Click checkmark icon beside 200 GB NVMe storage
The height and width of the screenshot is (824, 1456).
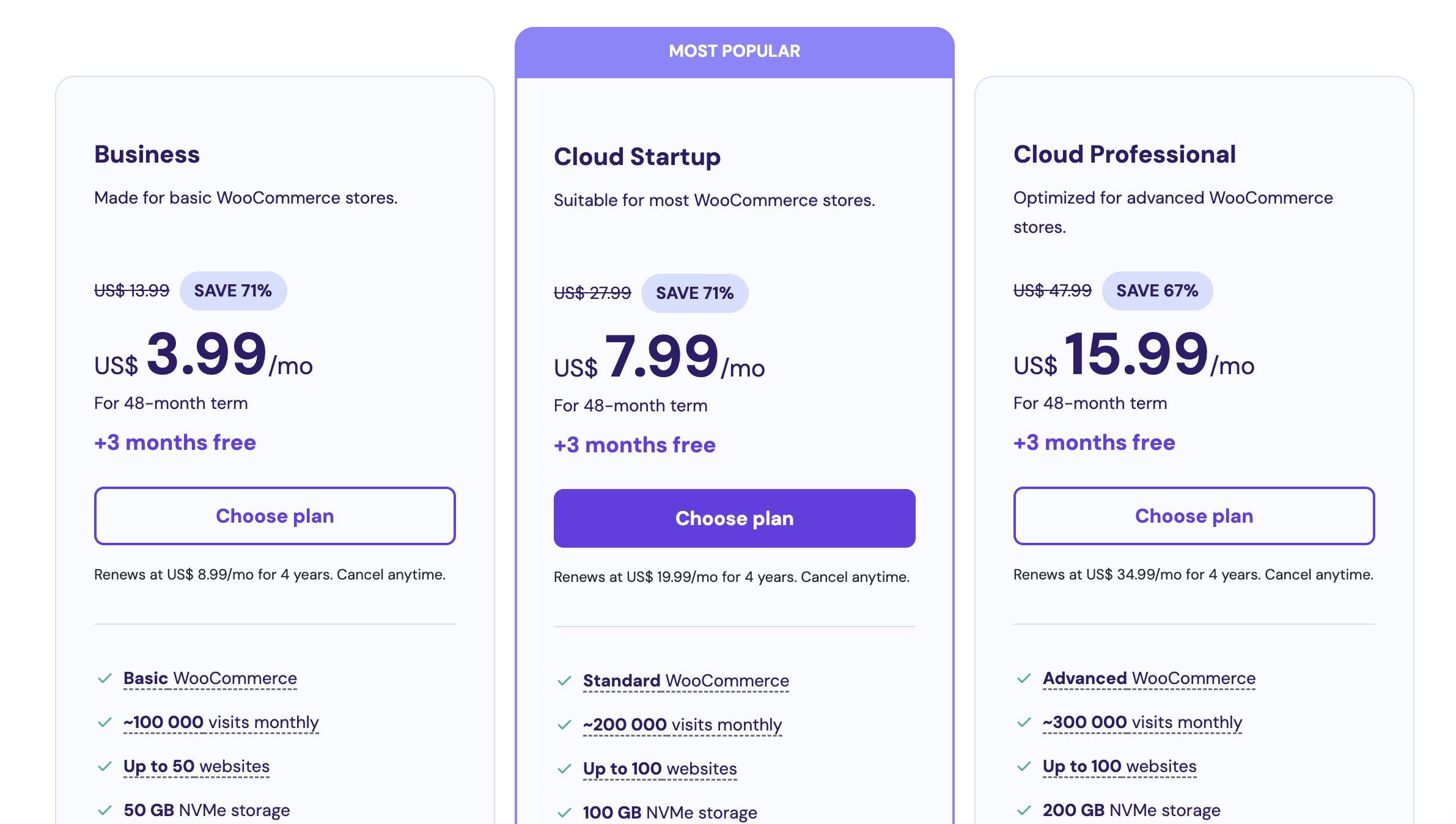1024,811
